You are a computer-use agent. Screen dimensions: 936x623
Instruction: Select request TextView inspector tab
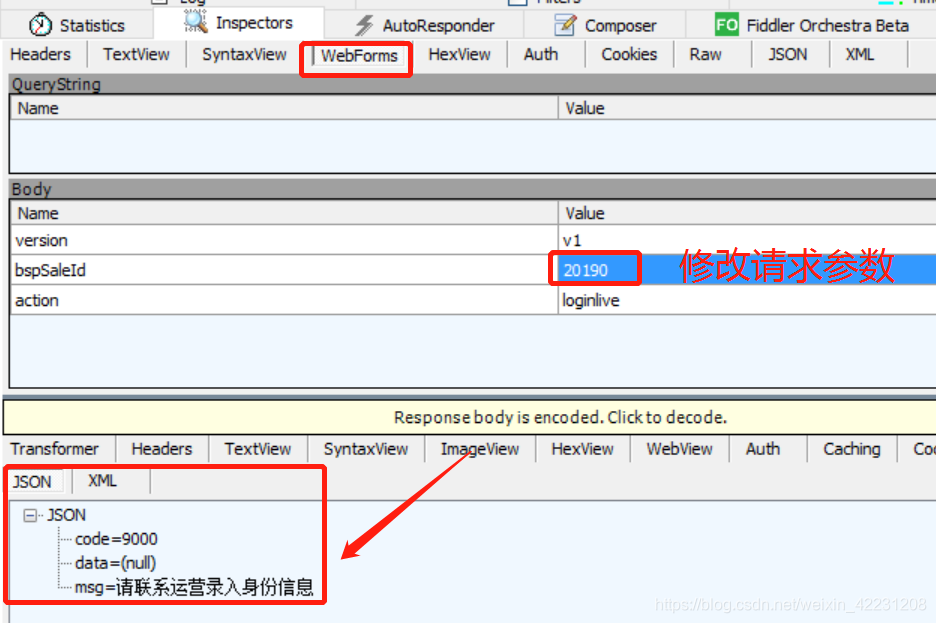click(x=136, y=54)
